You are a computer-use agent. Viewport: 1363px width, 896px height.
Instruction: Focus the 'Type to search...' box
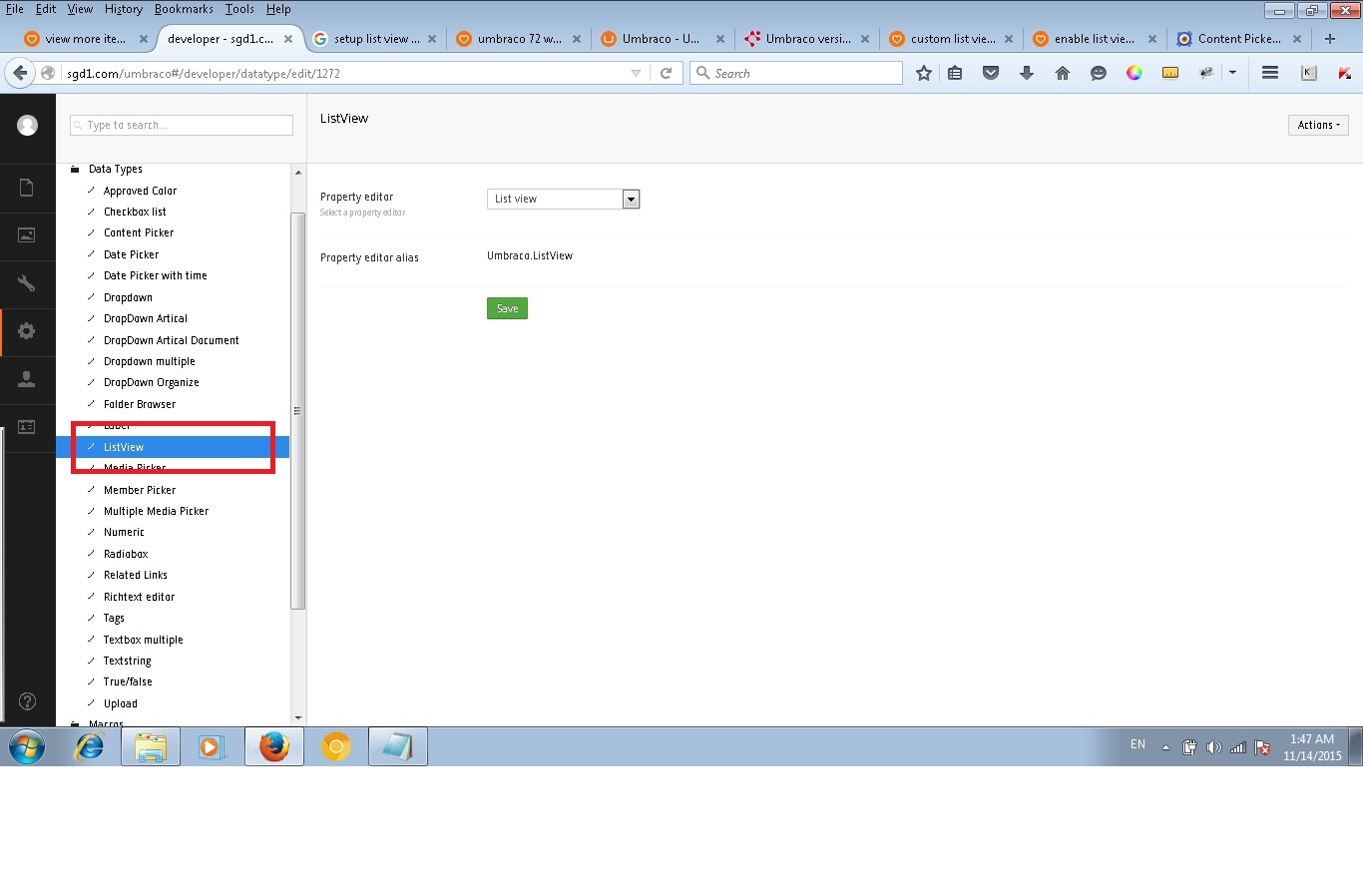click(x=182, y=125)
